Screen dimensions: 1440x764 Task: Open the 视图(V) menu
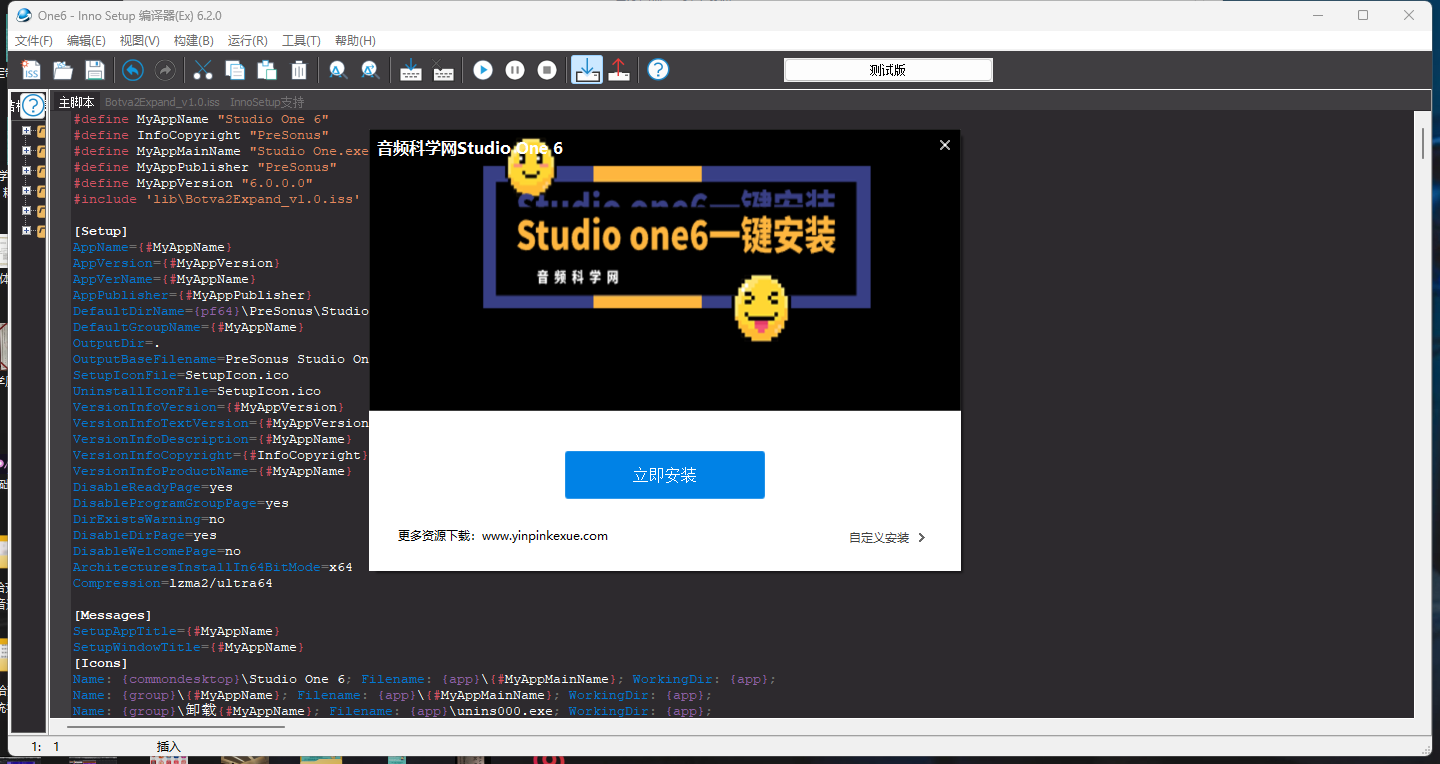point(139,41)
